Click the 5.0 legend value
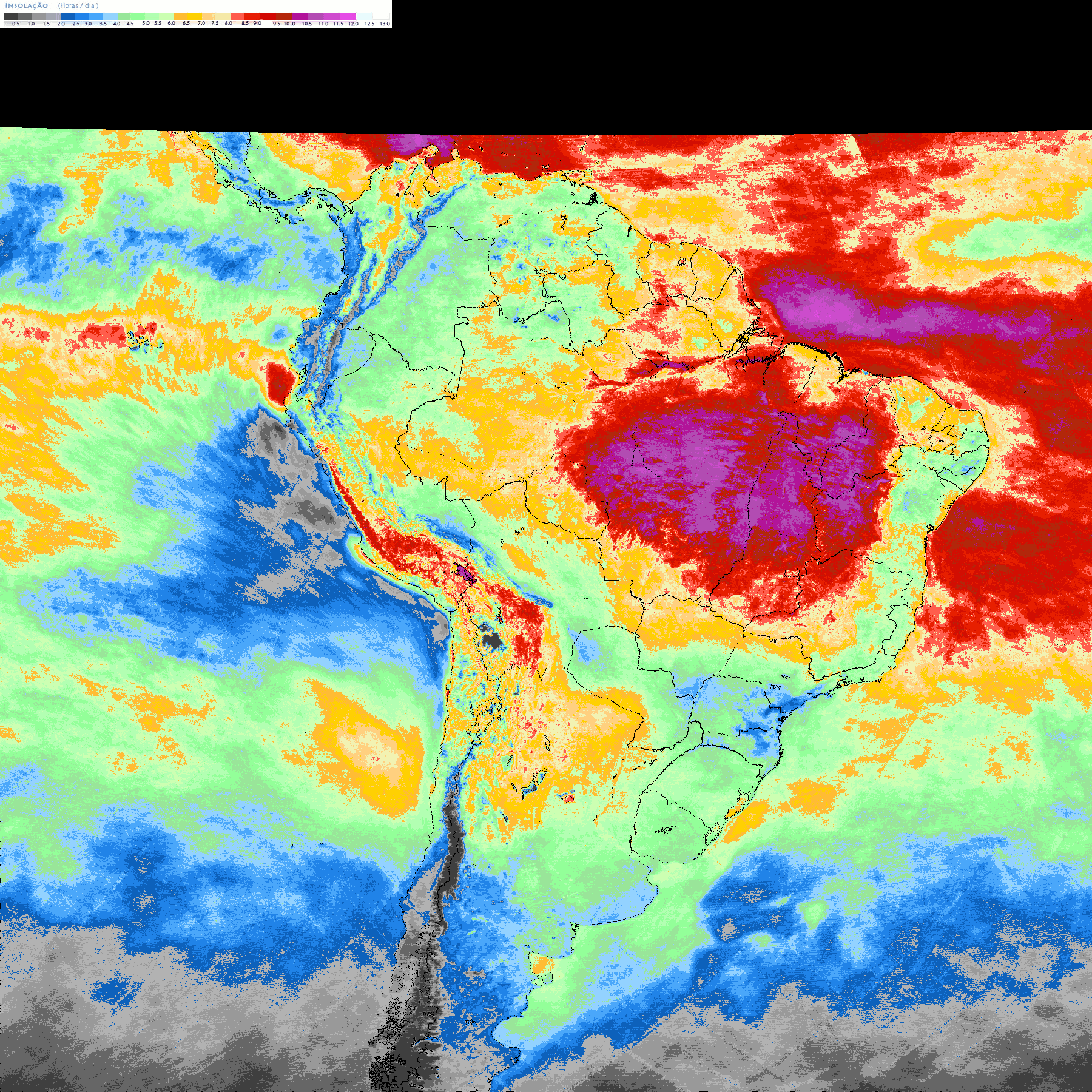1092x1092 pixels. tap(146, 23)
